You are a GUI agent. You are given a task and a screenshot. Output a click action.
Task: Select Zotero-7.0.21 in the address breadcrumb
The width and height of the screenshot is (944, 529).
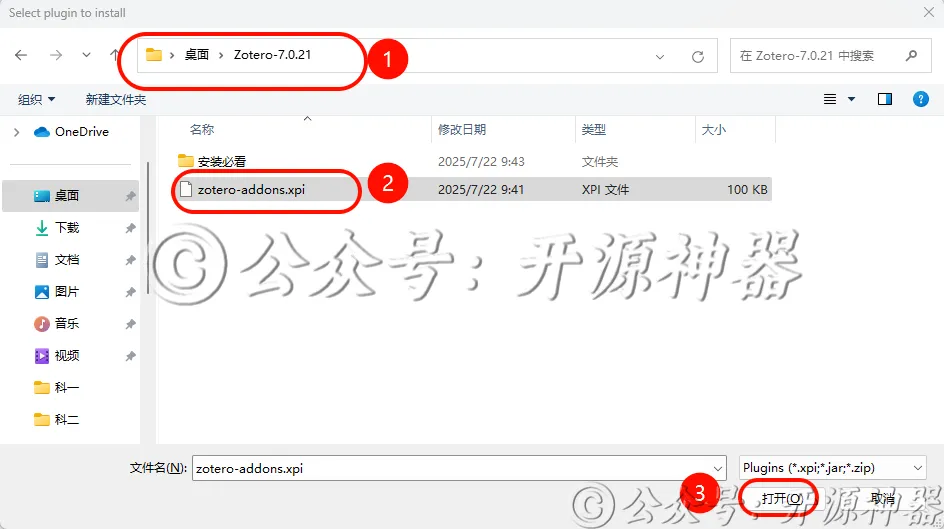pos(272,55)
